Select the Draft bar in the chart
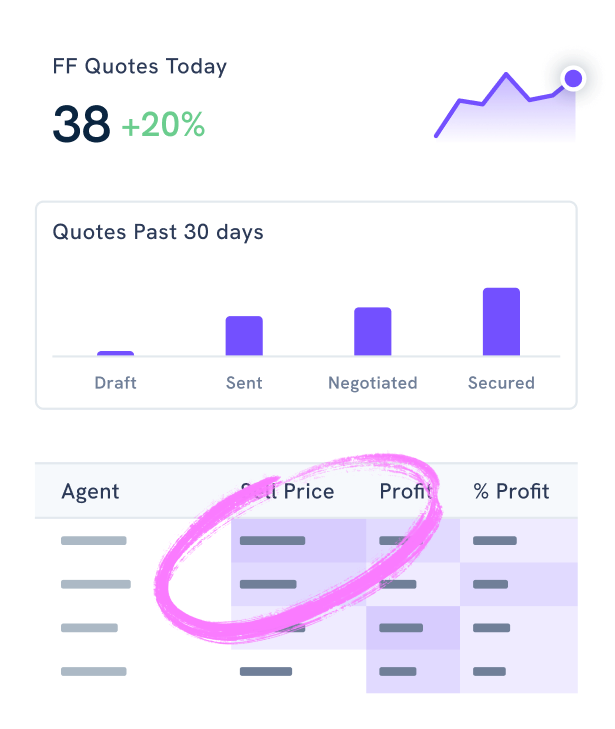615x729 pixels. point(115,353)
